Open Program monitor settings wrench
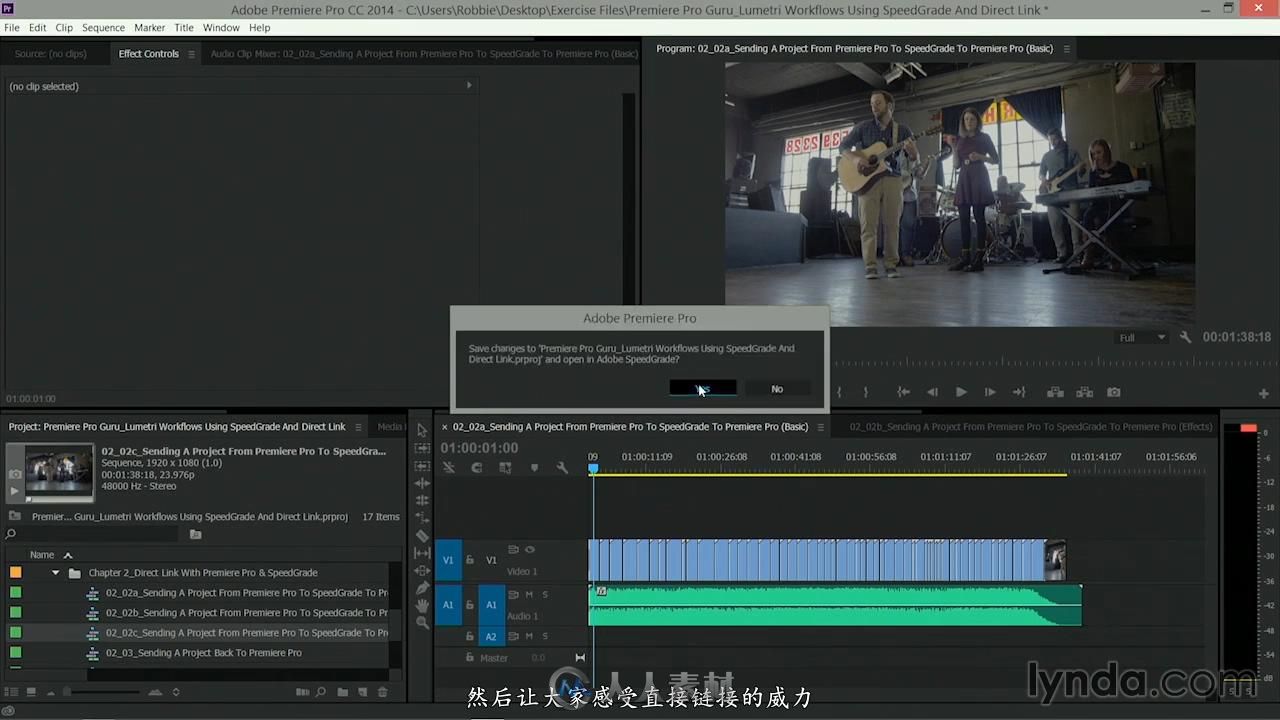This screenshot has width=1280, height=720. (x=1186, y=337)
